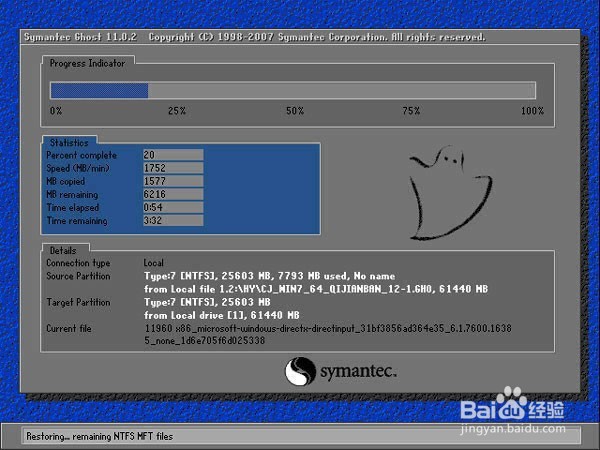Select the Details panel title
Screen dimensions: 600x450
63,250
